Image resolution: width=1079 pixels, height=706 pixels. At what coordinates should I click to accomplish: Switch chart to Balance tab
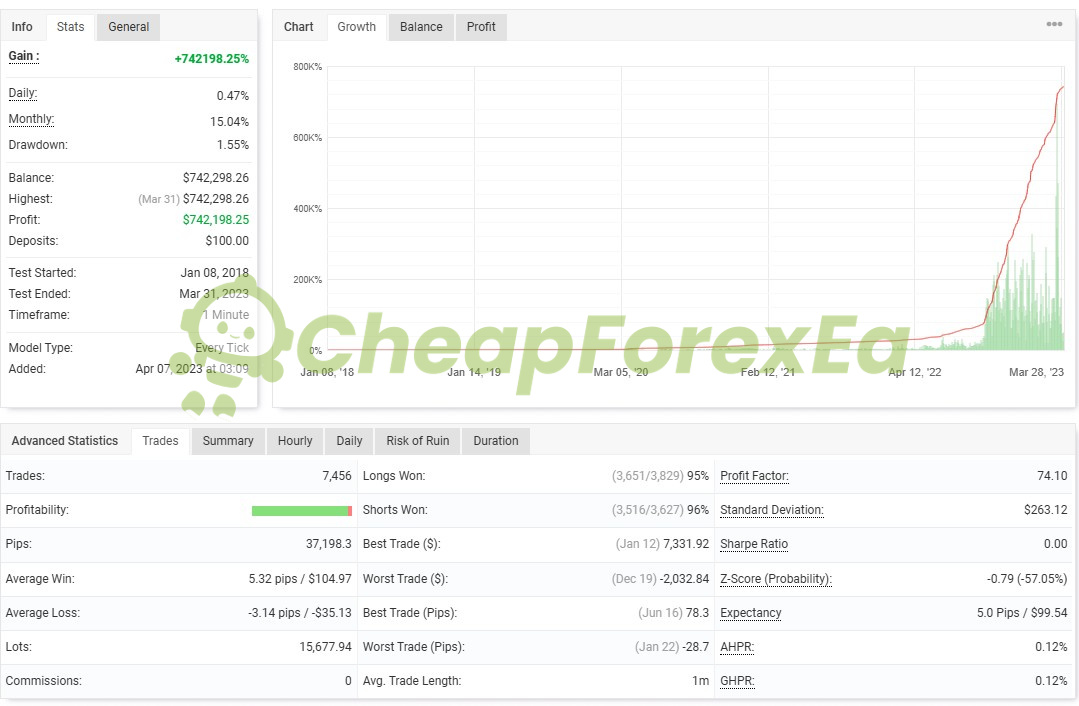click(x=421, y=27)
